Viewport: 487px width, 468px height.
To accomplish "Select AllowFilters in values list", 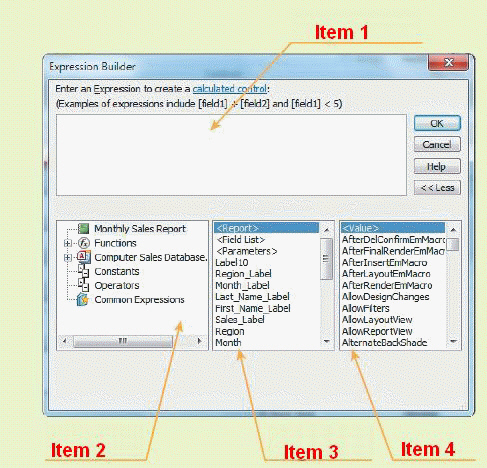I will click(393, 309).
